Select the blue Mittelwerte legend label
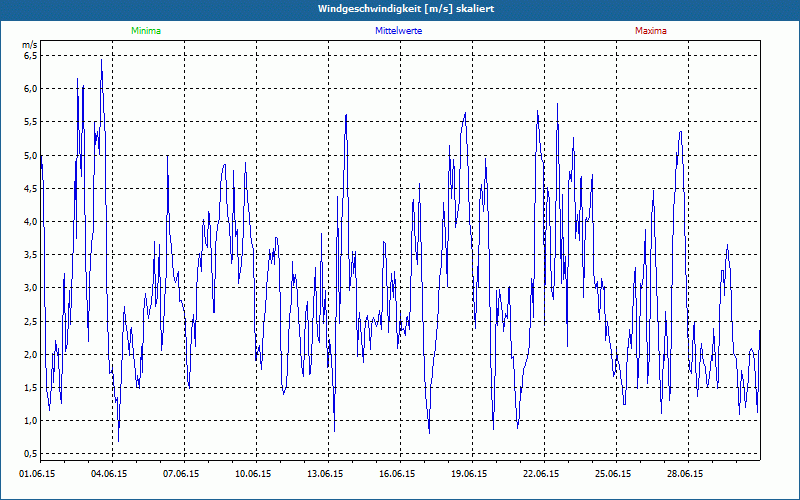800x500 pixels. click(x=398, y=31)
